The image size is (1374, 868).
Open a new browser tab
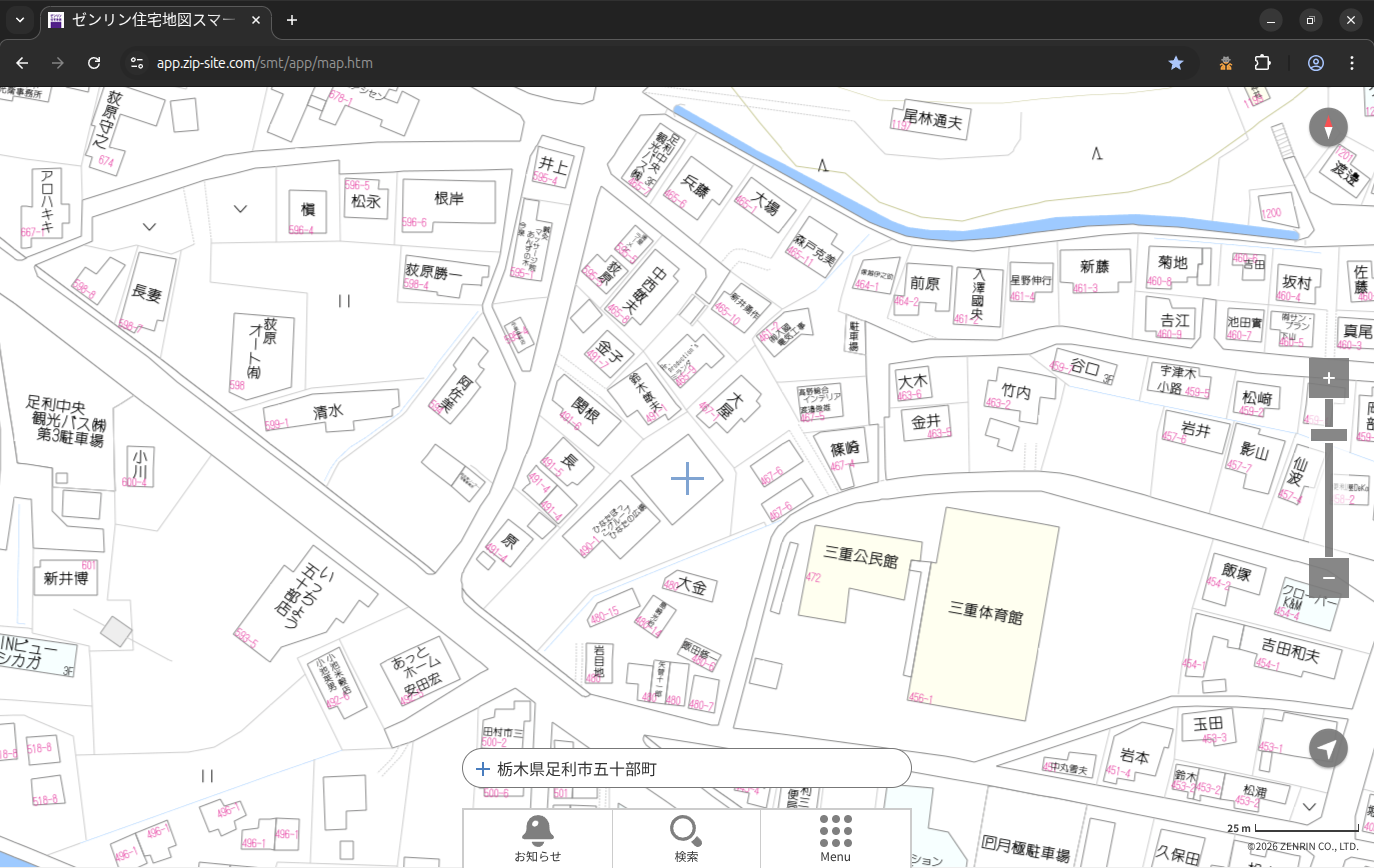[292, 20]
